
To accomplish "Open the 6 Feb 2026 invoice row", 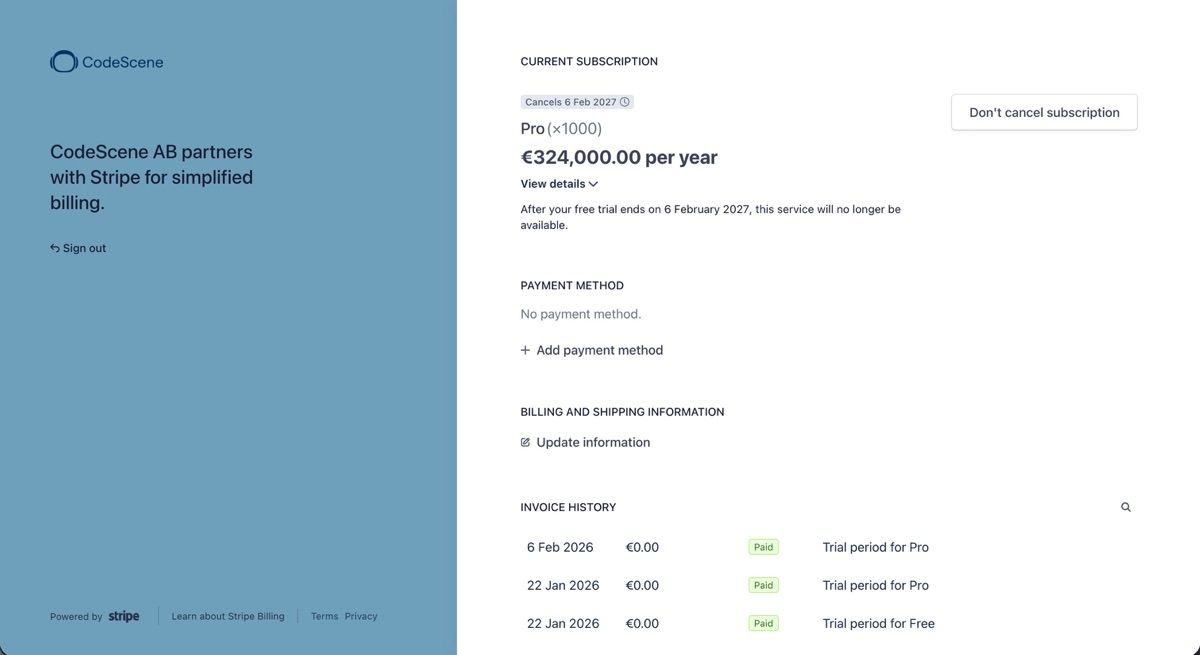I will [828, 547].
